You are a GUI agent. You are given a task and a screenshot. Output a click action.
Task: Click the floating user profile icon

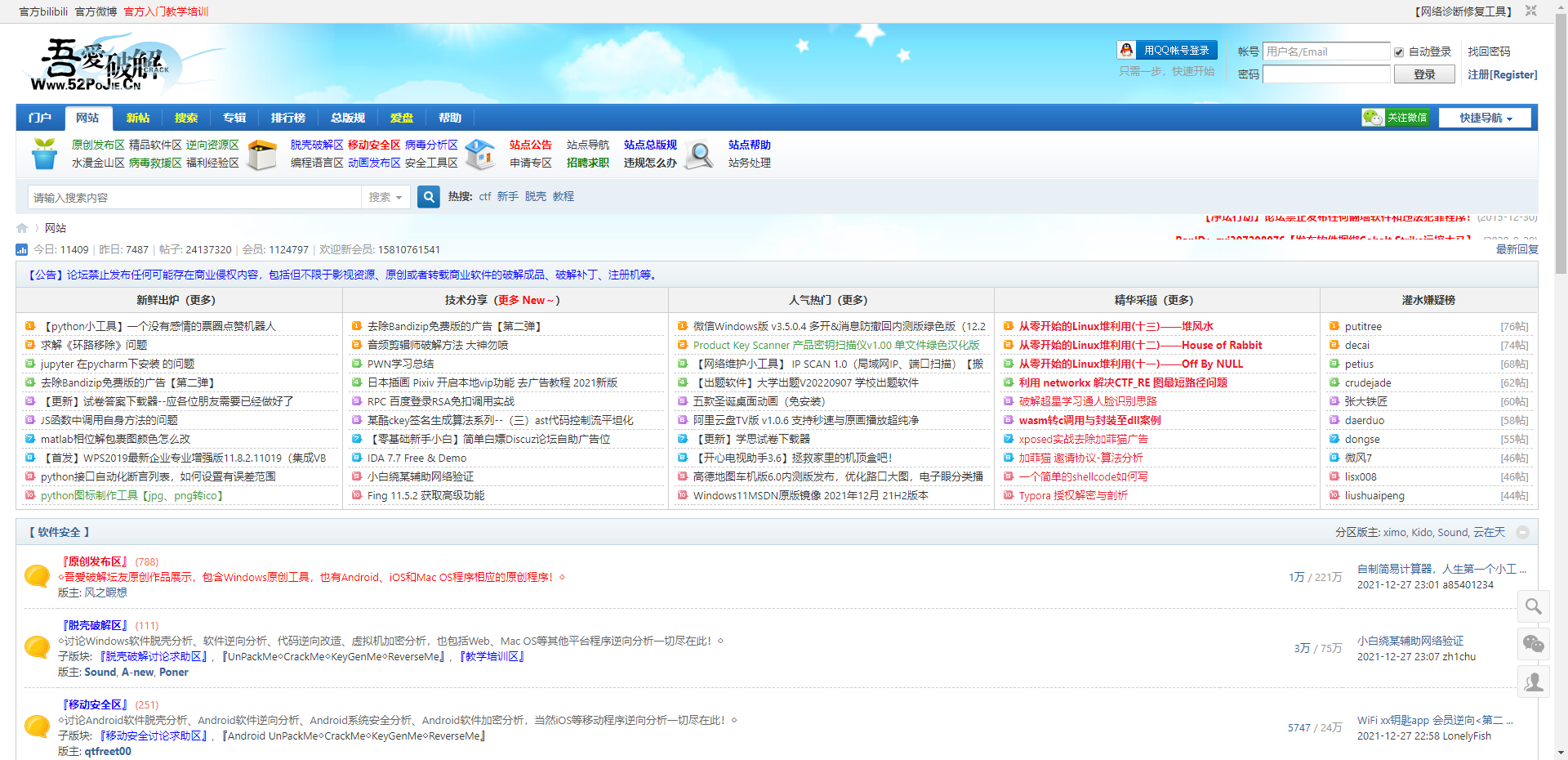(x=1533, y=682)
